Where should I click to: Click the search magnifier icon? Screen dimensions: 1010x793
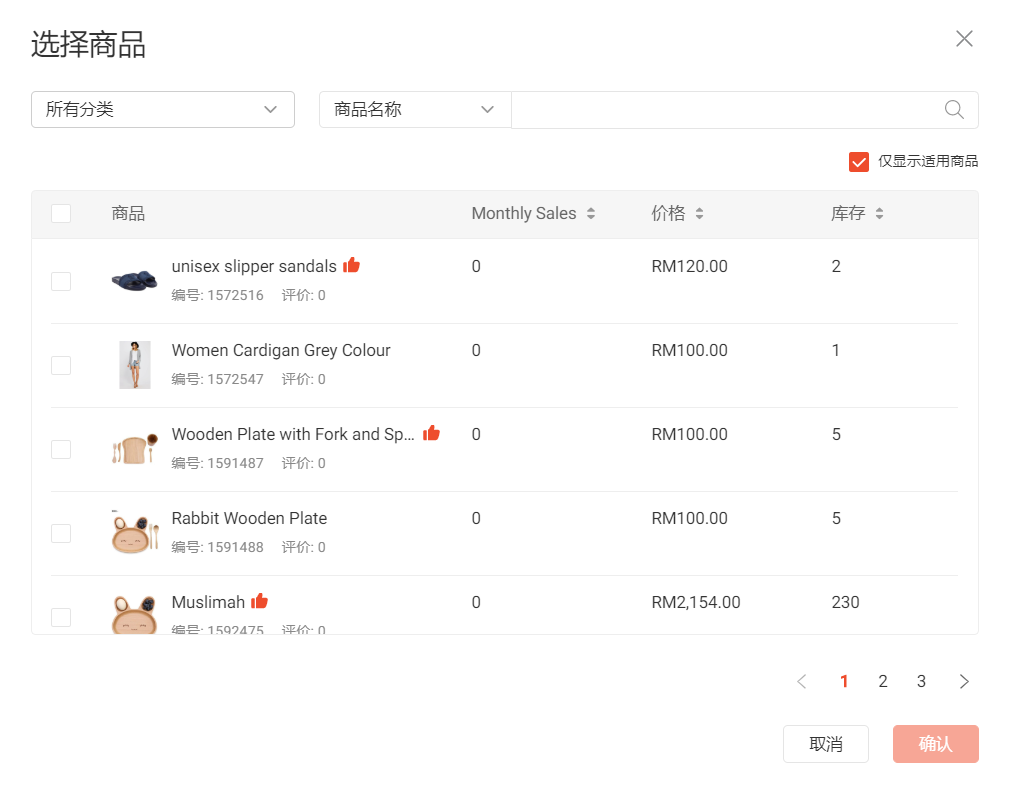(x=952, y=109)
